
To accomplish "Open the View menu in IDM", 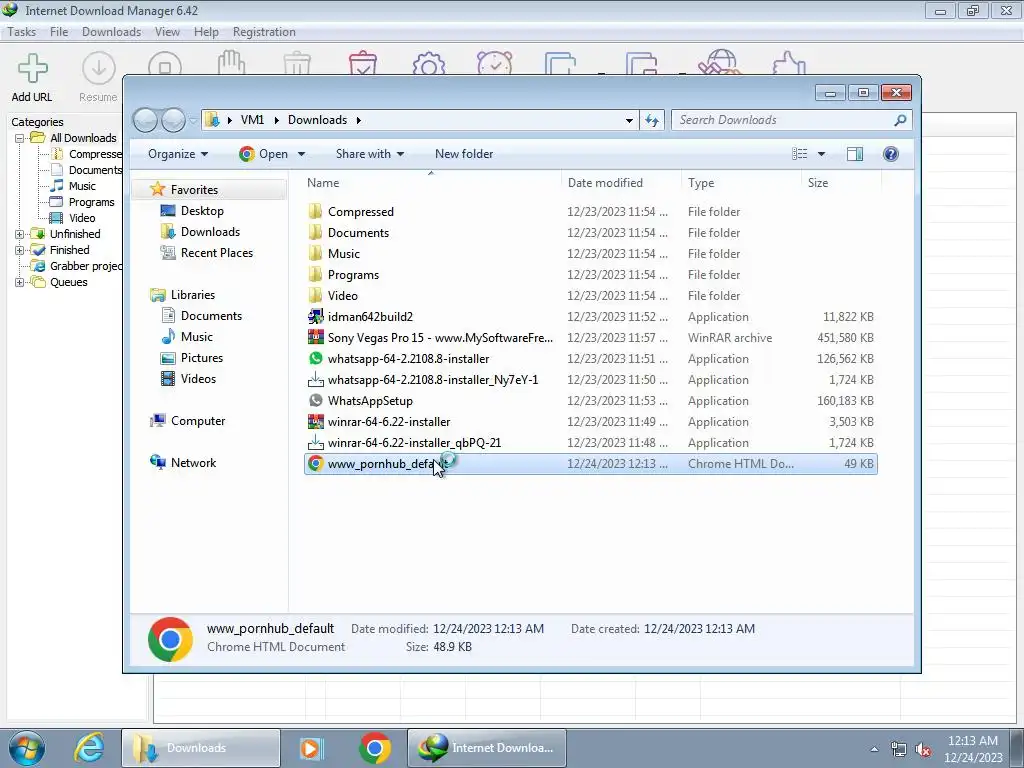I will pyautogui.click(x=167, y=32).
